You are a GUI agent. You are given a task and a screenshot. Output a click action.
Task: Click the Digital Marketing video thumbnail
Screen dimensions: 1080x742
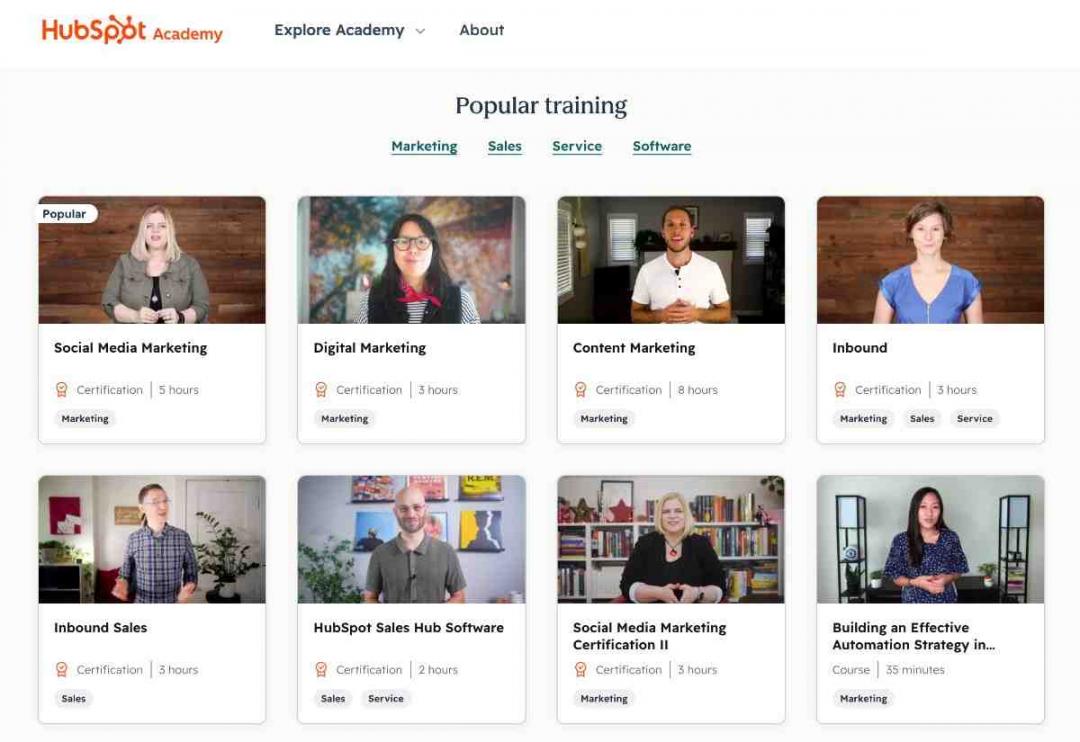tap(411, 260)
